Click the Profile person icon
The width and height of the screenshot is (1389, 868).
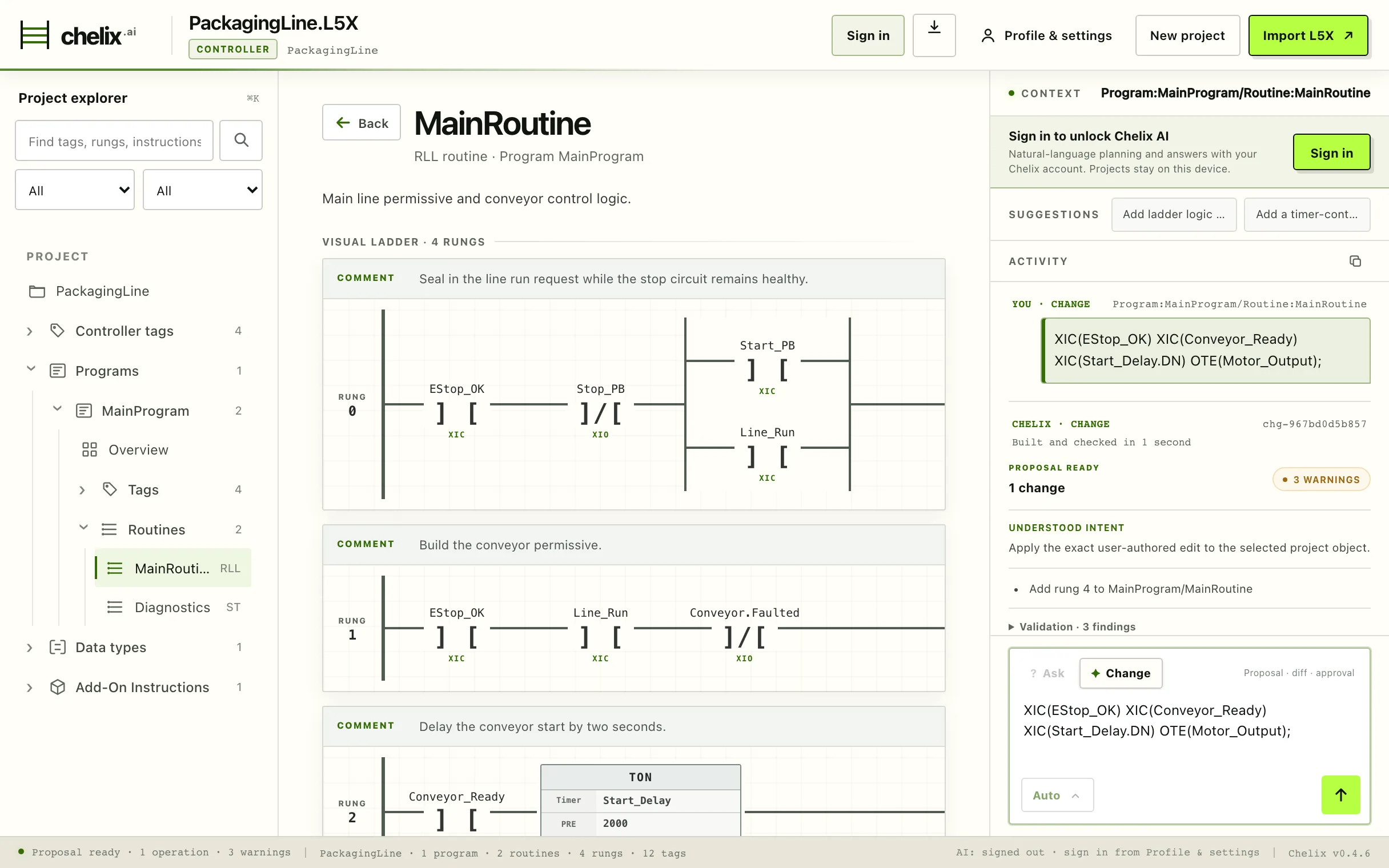988,35
